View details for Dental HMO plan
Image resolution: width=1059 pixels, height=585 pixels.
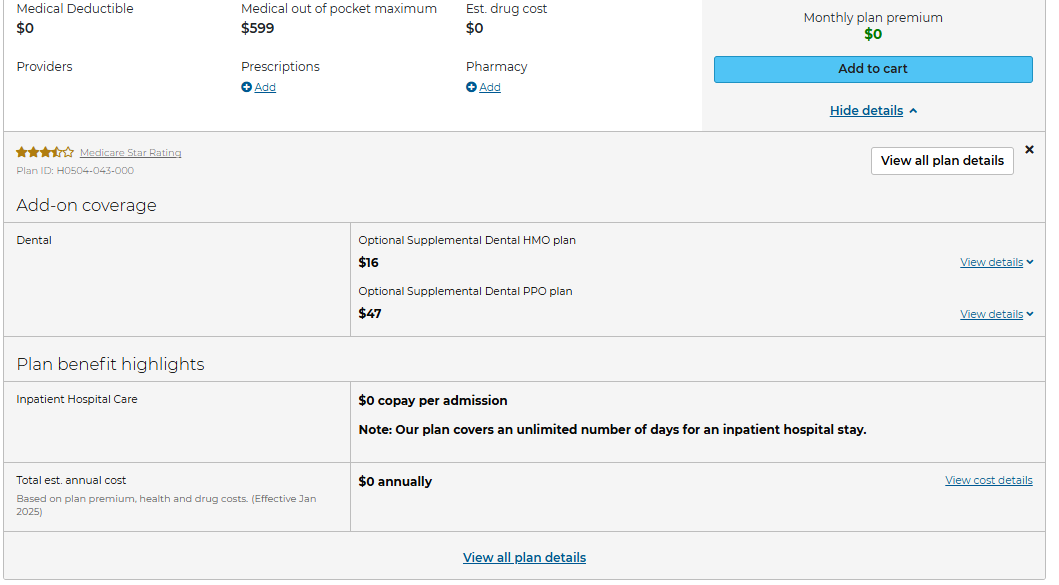pyautogui.click(x=991, y=262)
